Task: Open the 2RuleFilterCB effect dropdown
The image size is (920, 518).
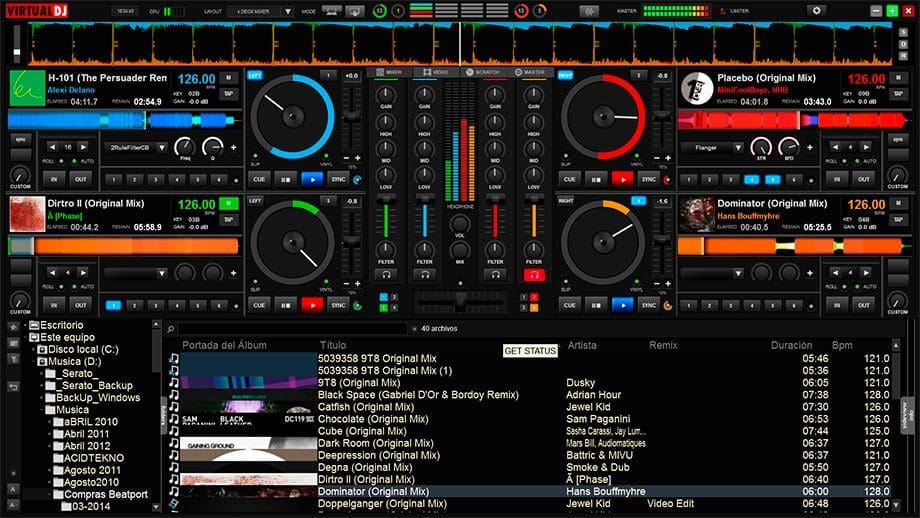Action: point(161,148)
